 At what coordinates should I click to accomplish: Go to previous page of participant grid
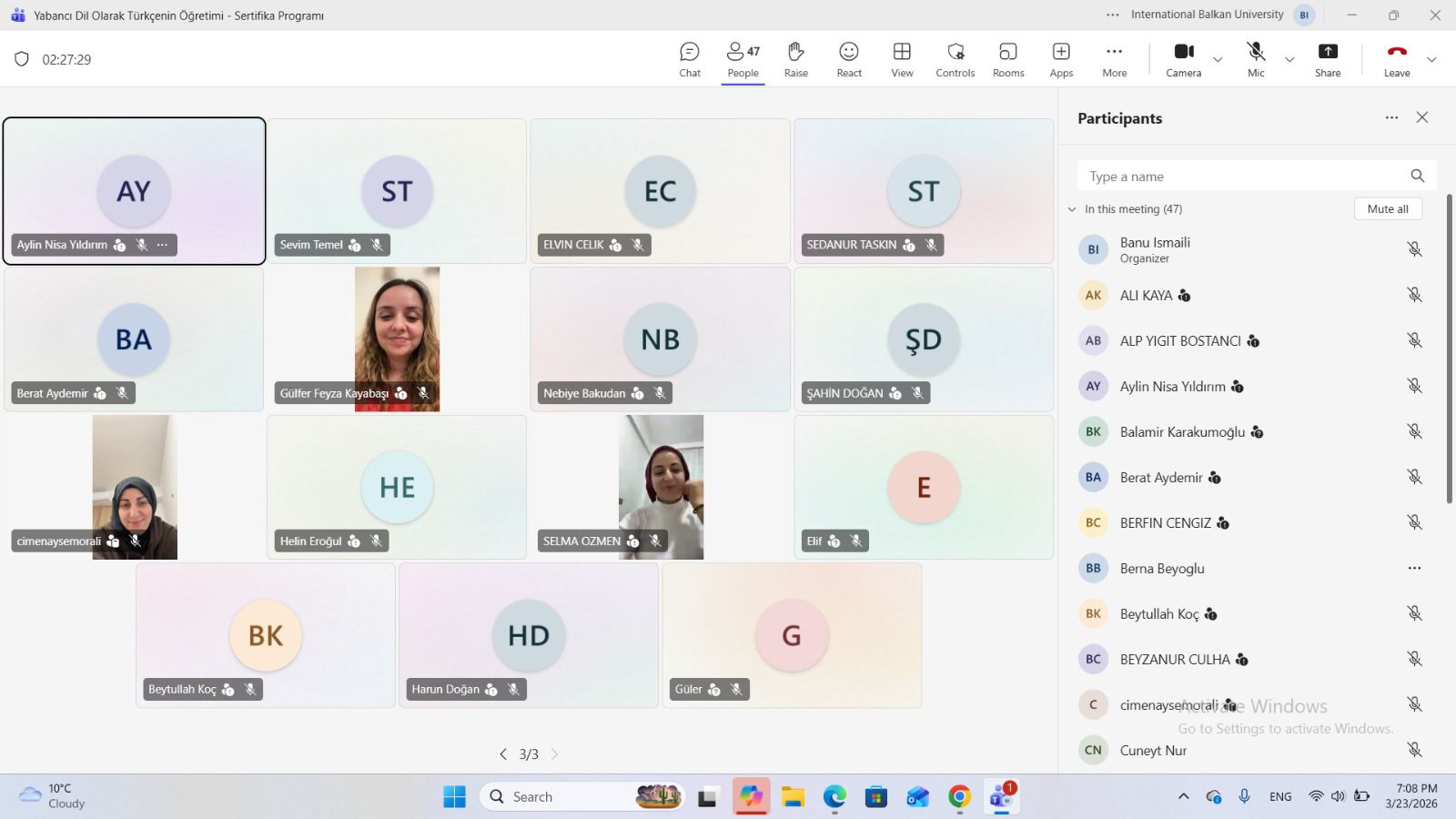point(503,754)
